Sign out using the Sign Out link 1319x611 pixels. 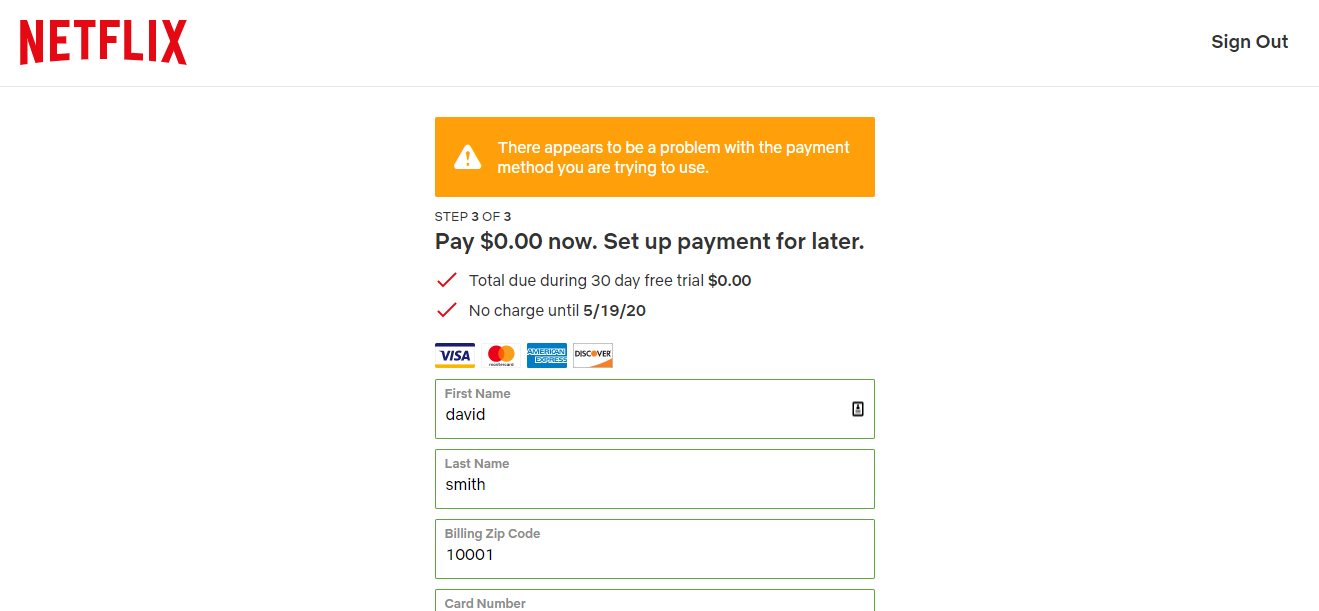1249,42
